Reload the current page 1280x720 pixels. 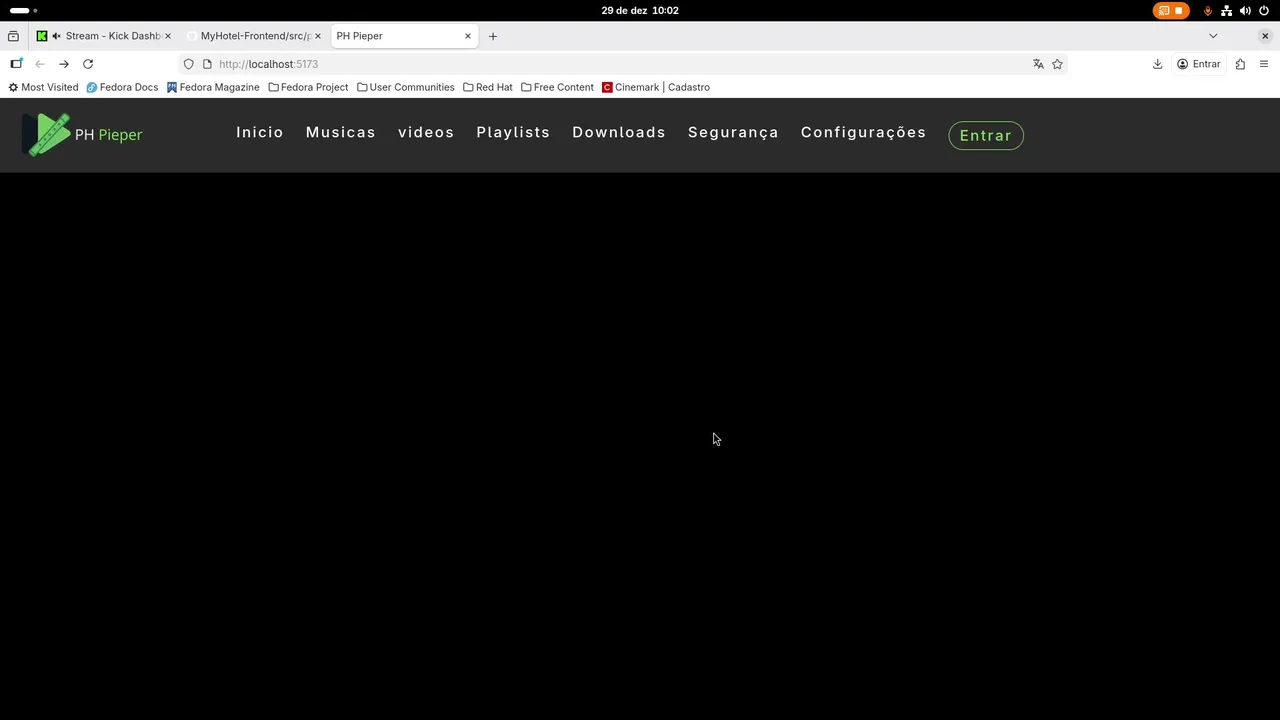click(88, 64)
